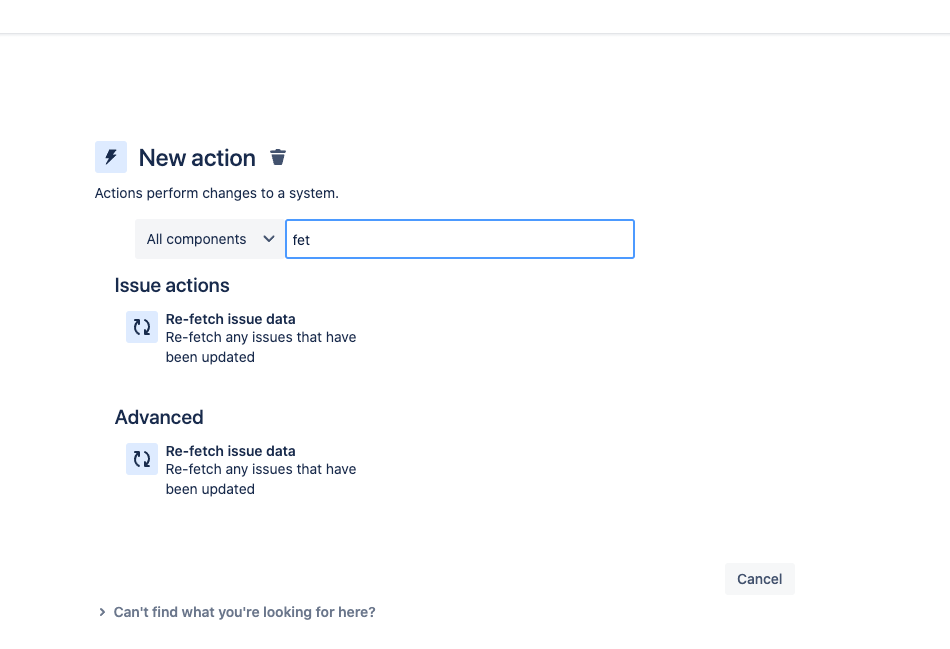950x649 pixels.
Task: Focus the search field containing "fet"
Action: tap(460, 240)
